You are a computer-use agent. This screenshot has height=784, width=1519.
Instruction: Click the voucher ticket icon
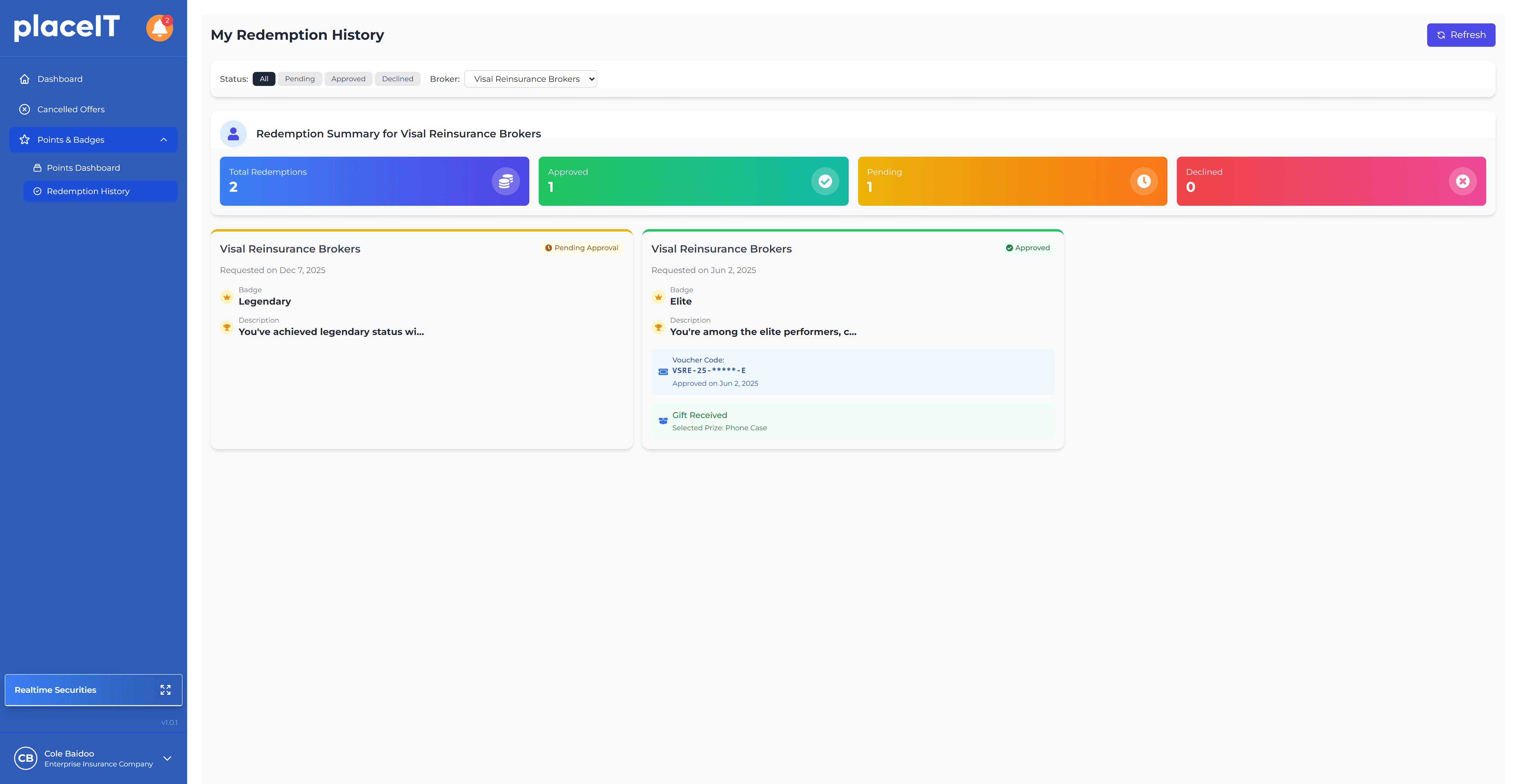[x=663, y=371]
